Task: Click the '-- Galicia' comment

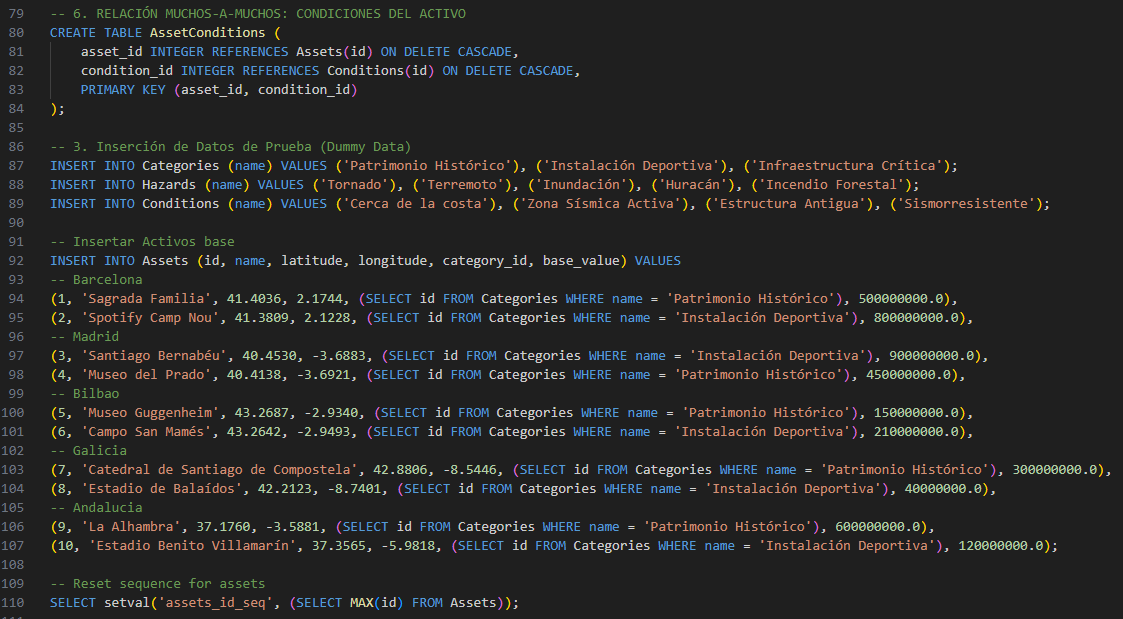Action: click(x=88, y=451)
